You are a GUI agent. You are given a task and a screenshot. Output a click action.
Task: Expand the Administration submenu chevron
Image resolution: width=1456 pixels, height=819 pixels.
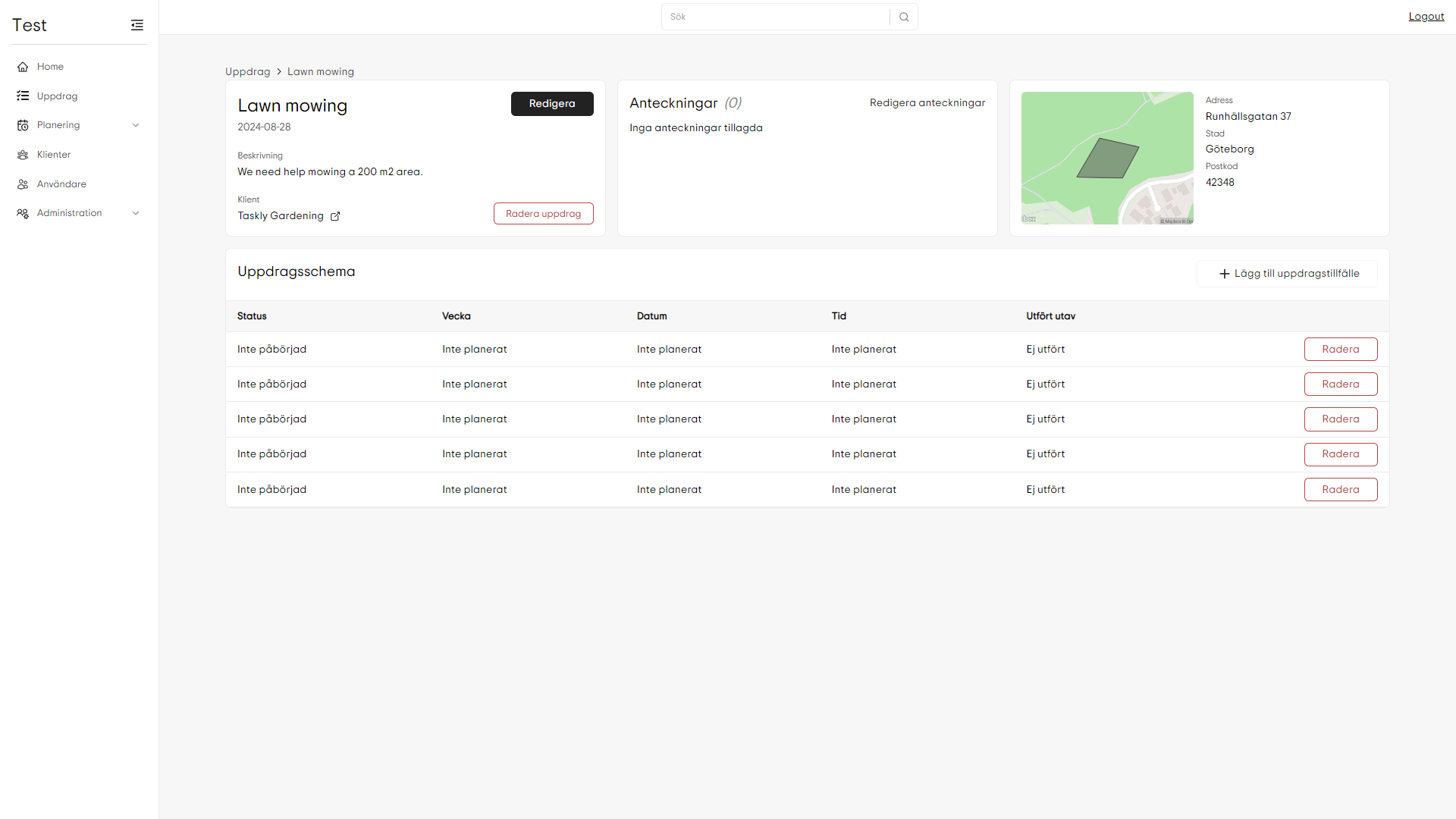click(x=136, y=213)
